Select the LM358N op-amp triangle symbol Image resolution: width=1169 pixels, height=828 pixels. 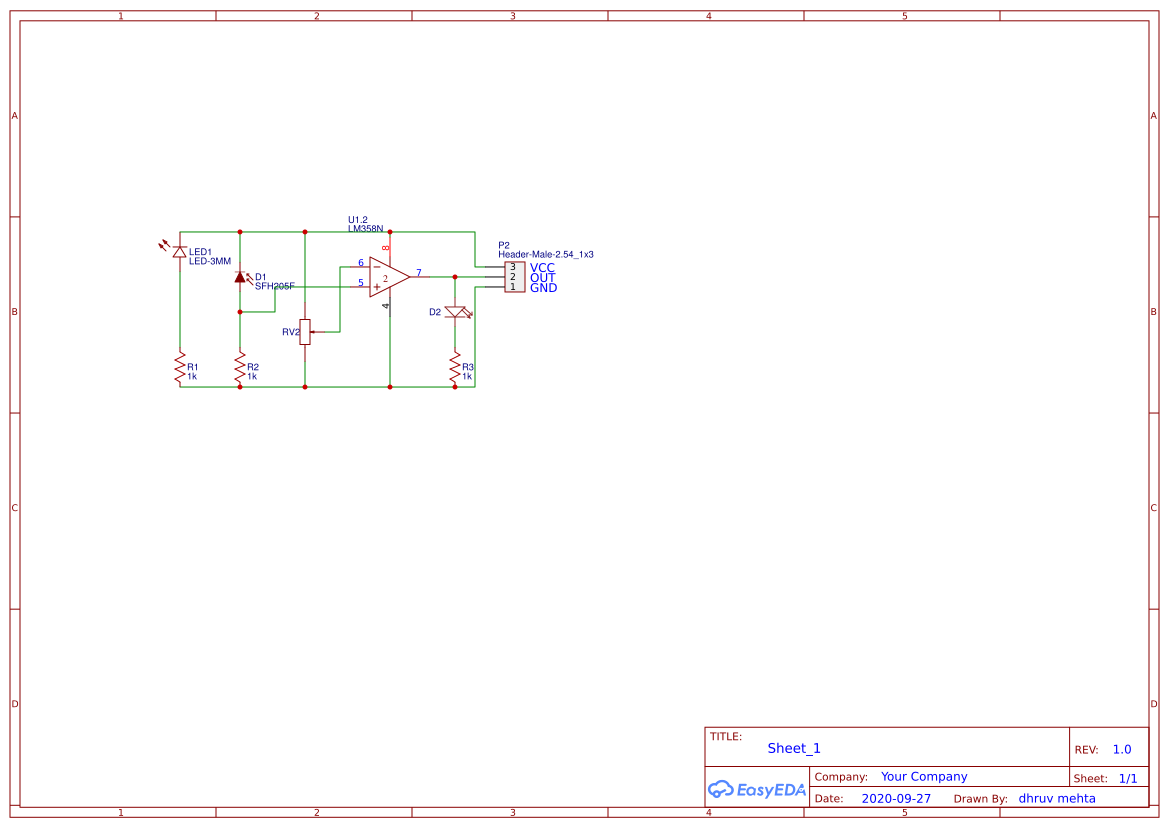pos(389,277)
